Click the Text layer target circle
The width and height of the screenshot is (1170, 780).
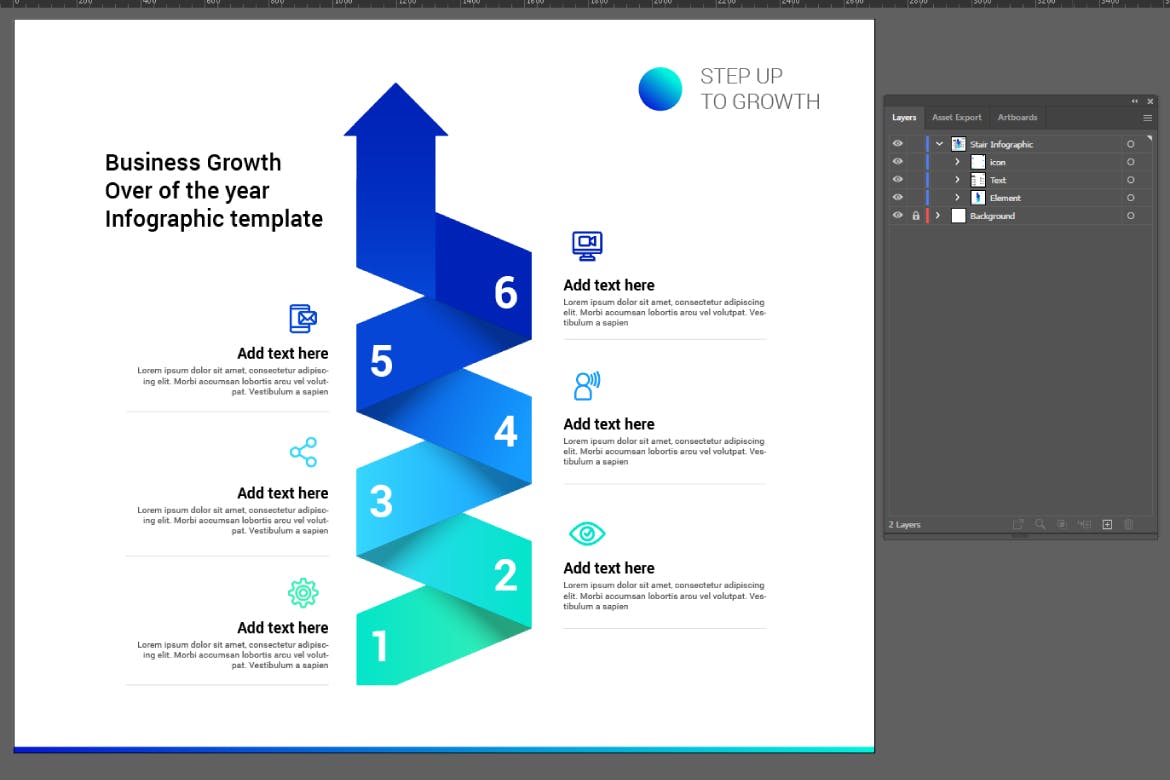point(1131,180)
